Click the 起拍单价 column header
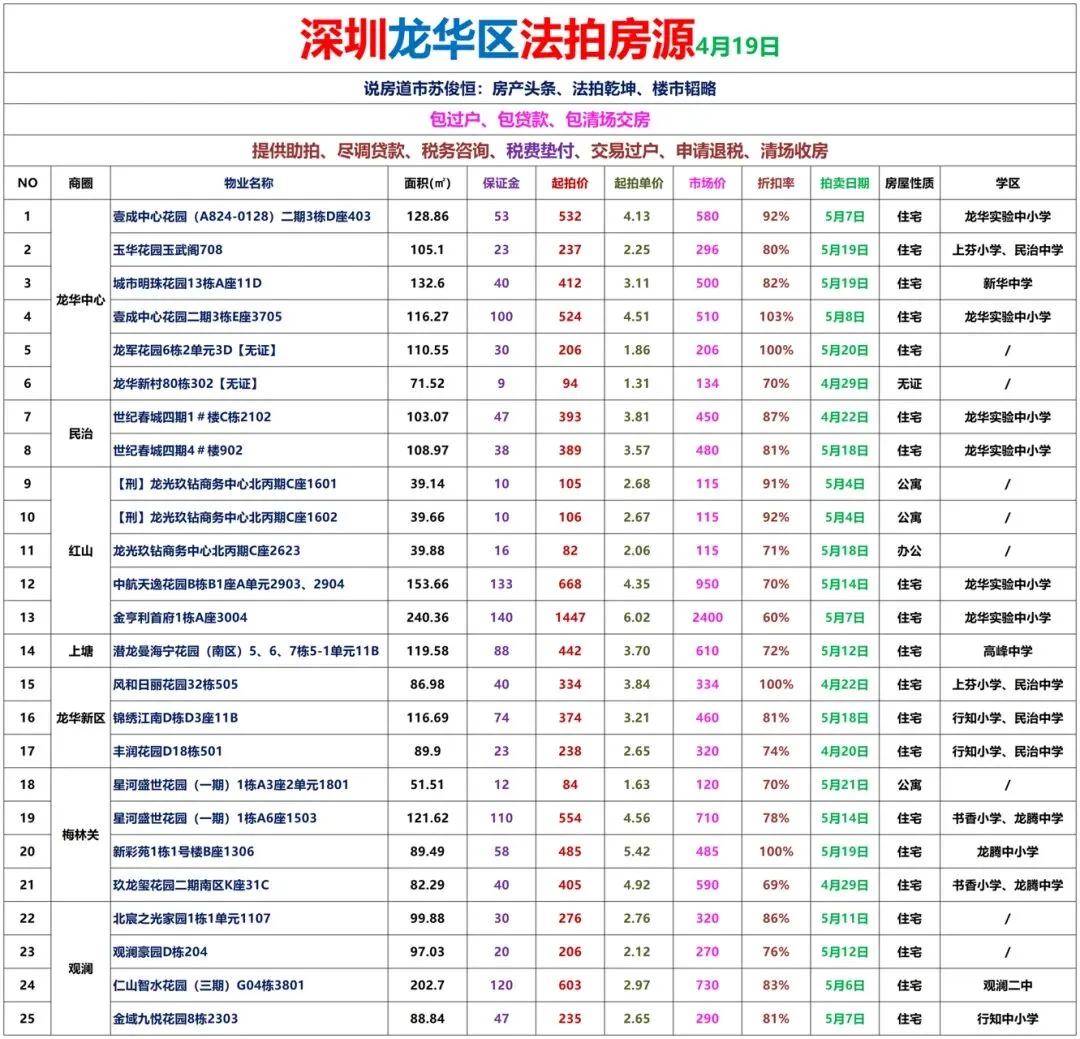Viewport: 1080px width, 1039px height. [x=638, y=183]
